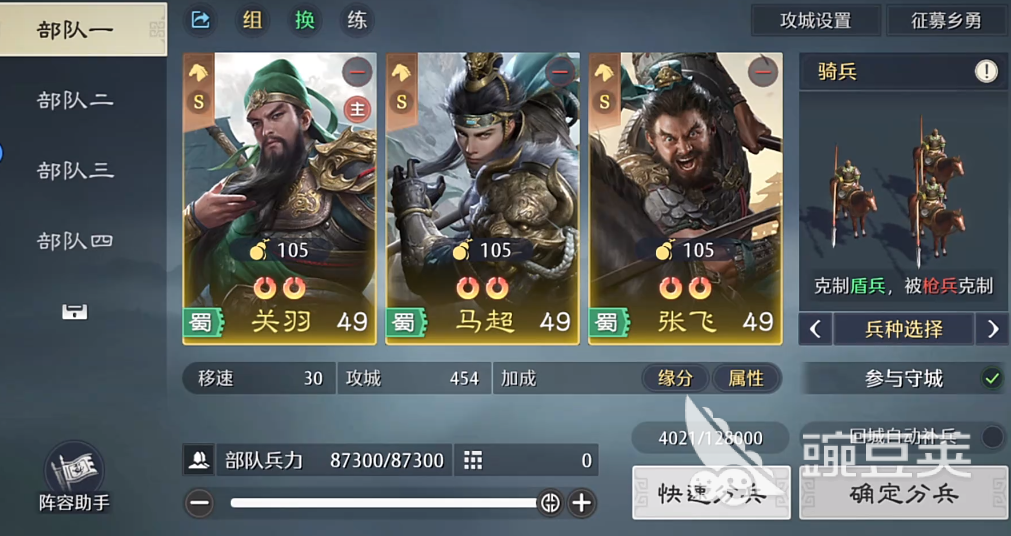This screenshot has height=536, width=1011.
Task: Remove 张飞 using the minus icon
Action: coord(763,72)
